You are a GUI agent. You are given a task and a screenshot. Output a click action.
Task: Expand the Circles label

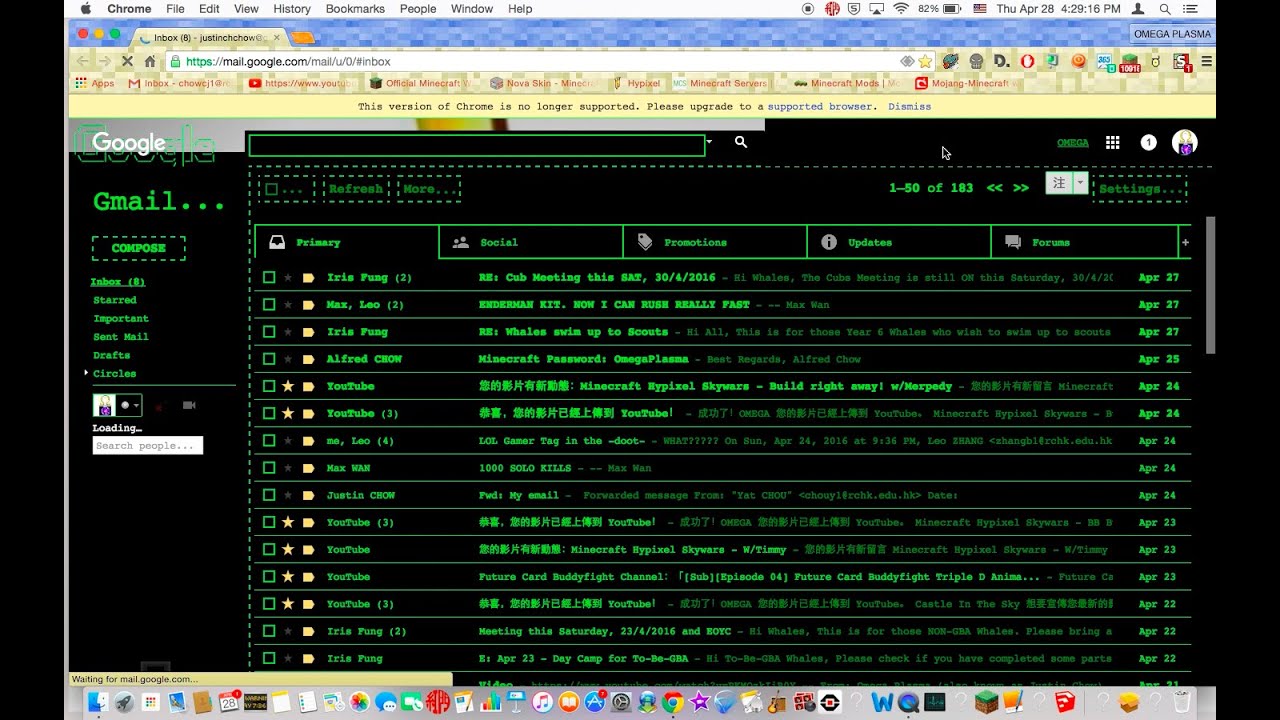86,373
